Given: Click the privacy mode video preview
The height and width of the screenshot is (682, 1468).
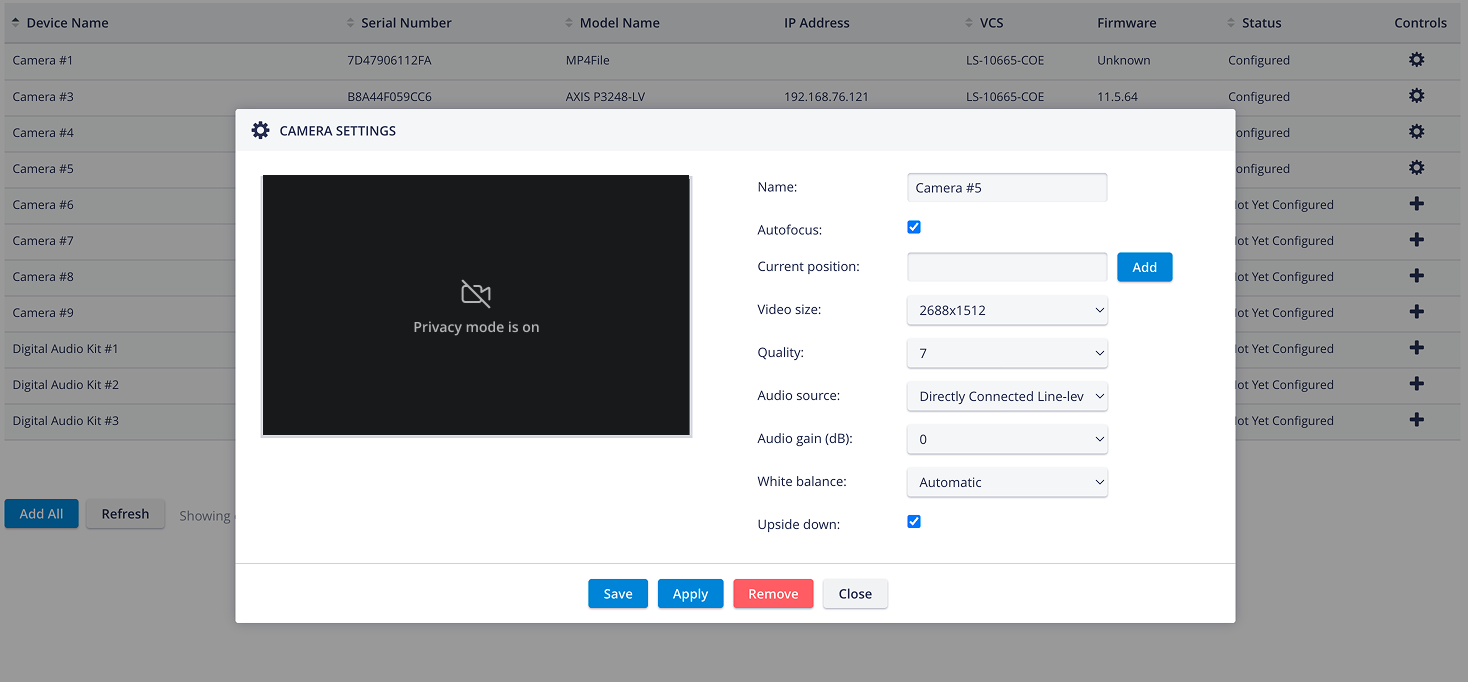Looking at the screenshot, I should click(x=476, y=306).
